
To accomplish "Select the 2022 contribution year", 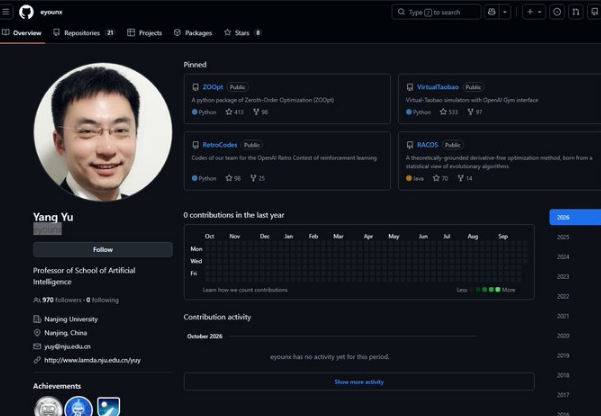I will pos(563,296).
